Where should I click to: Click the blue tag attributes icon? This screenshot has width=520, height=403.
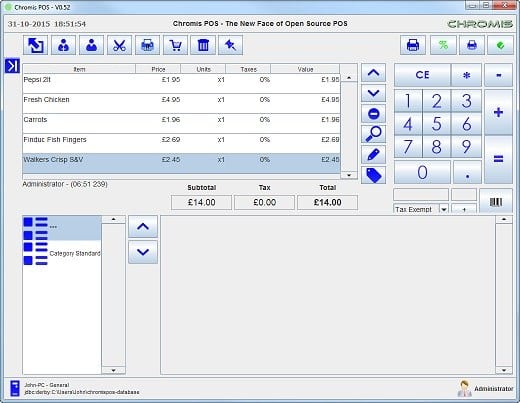(x=373, y=175)
